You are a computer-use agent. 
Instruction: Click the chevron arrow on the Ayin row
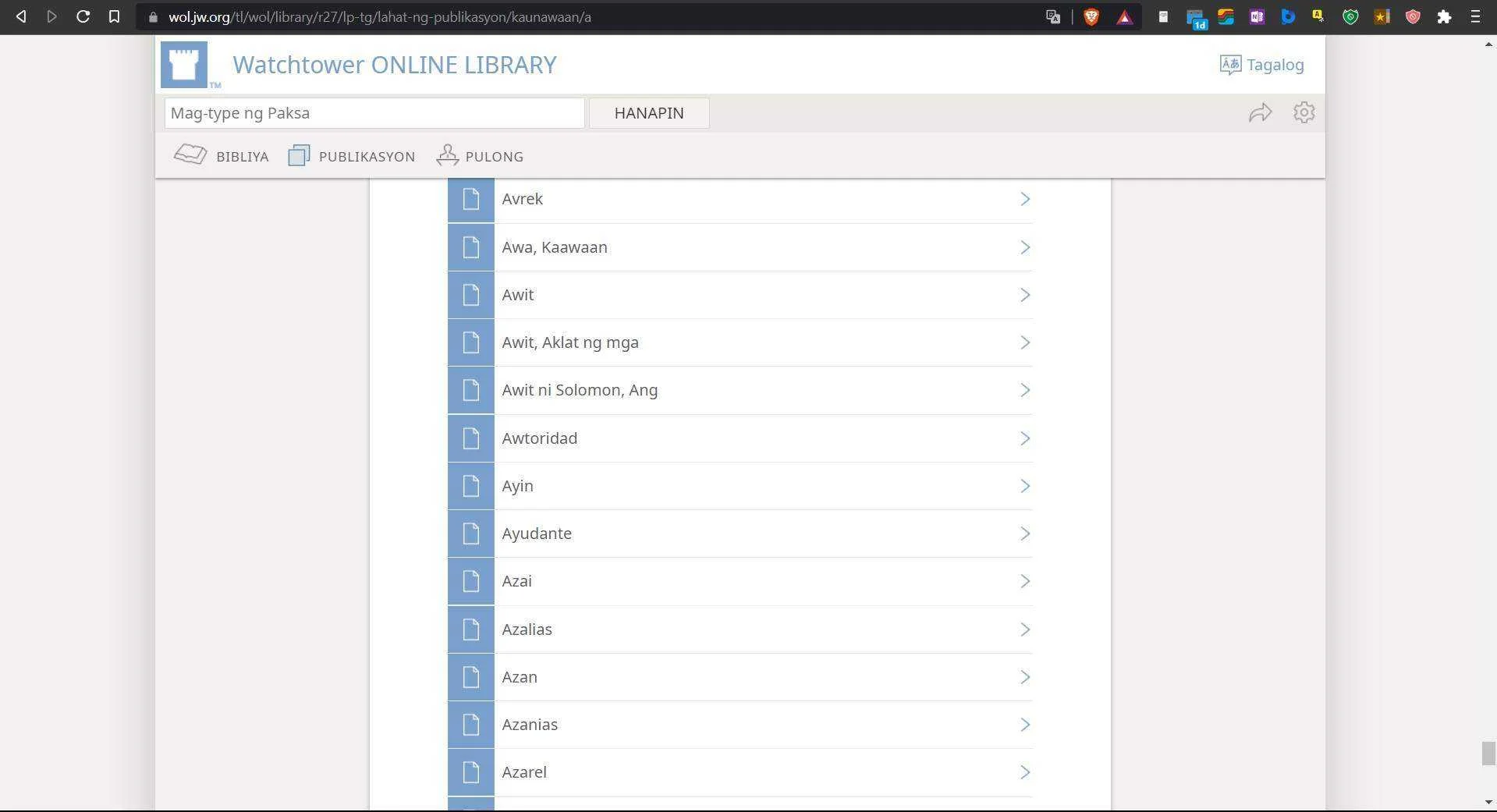click(1025, 486)
